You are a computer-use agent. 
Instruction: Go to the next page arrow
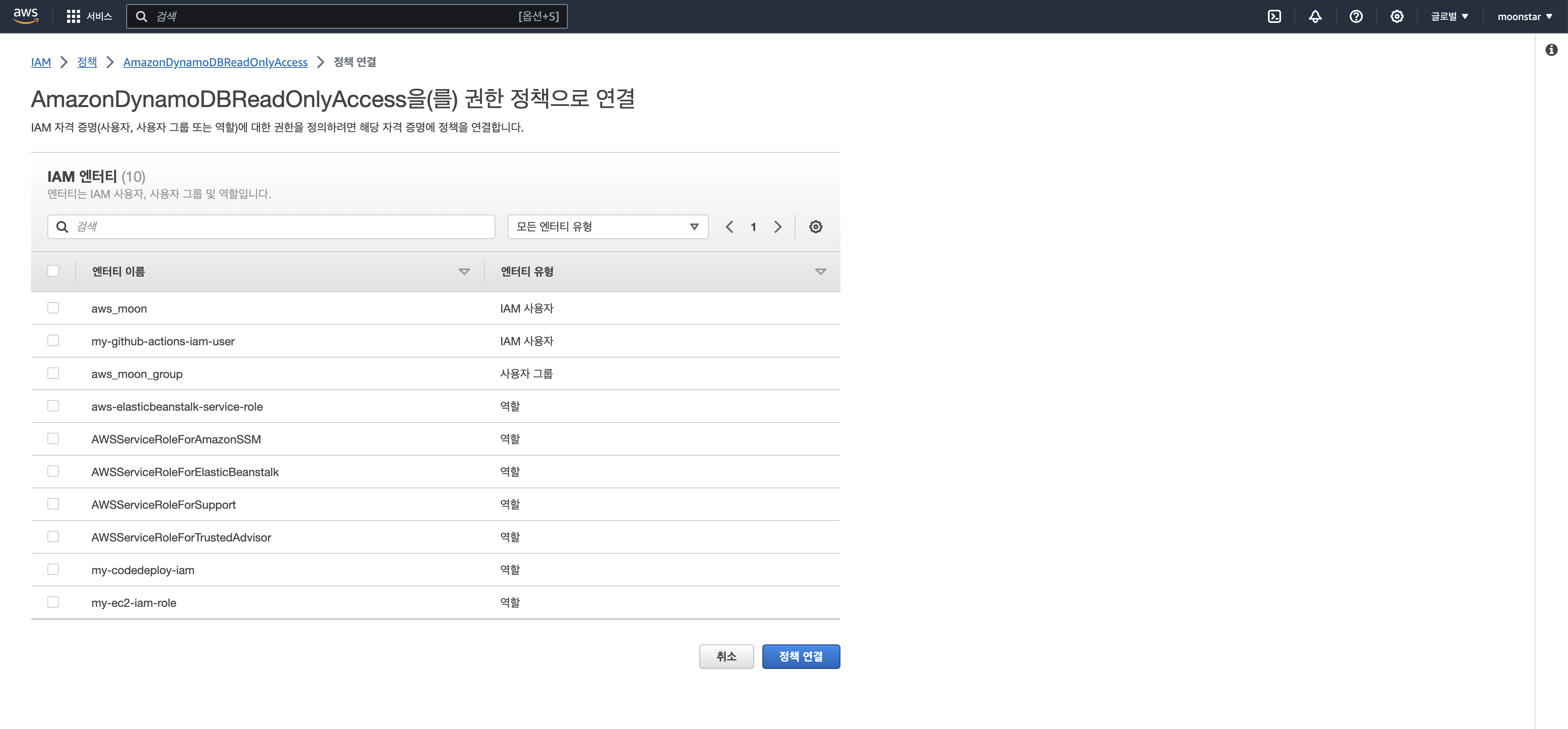pos(777,227)
